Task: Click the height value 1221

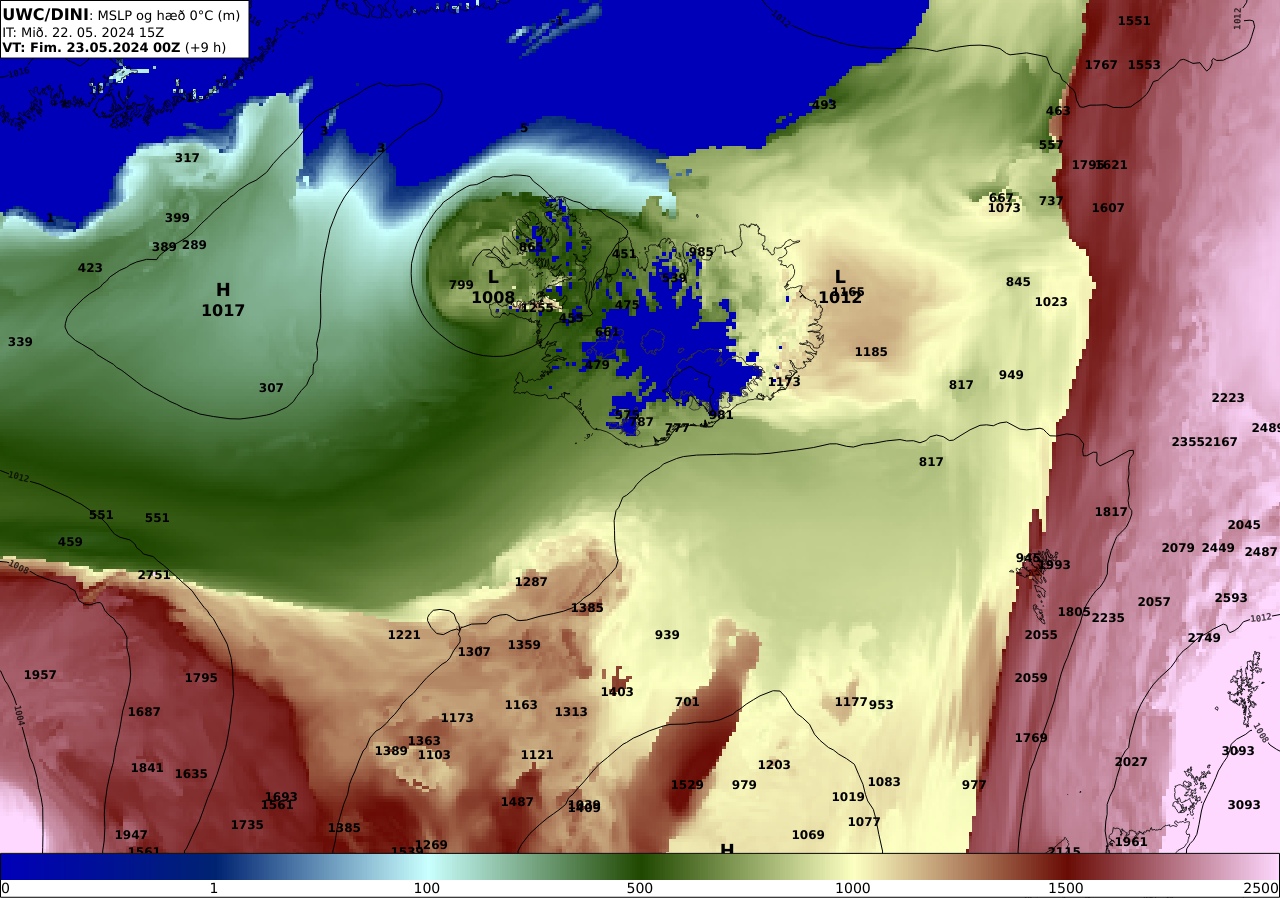Action: pyautogui.click(x=404, y=635)
